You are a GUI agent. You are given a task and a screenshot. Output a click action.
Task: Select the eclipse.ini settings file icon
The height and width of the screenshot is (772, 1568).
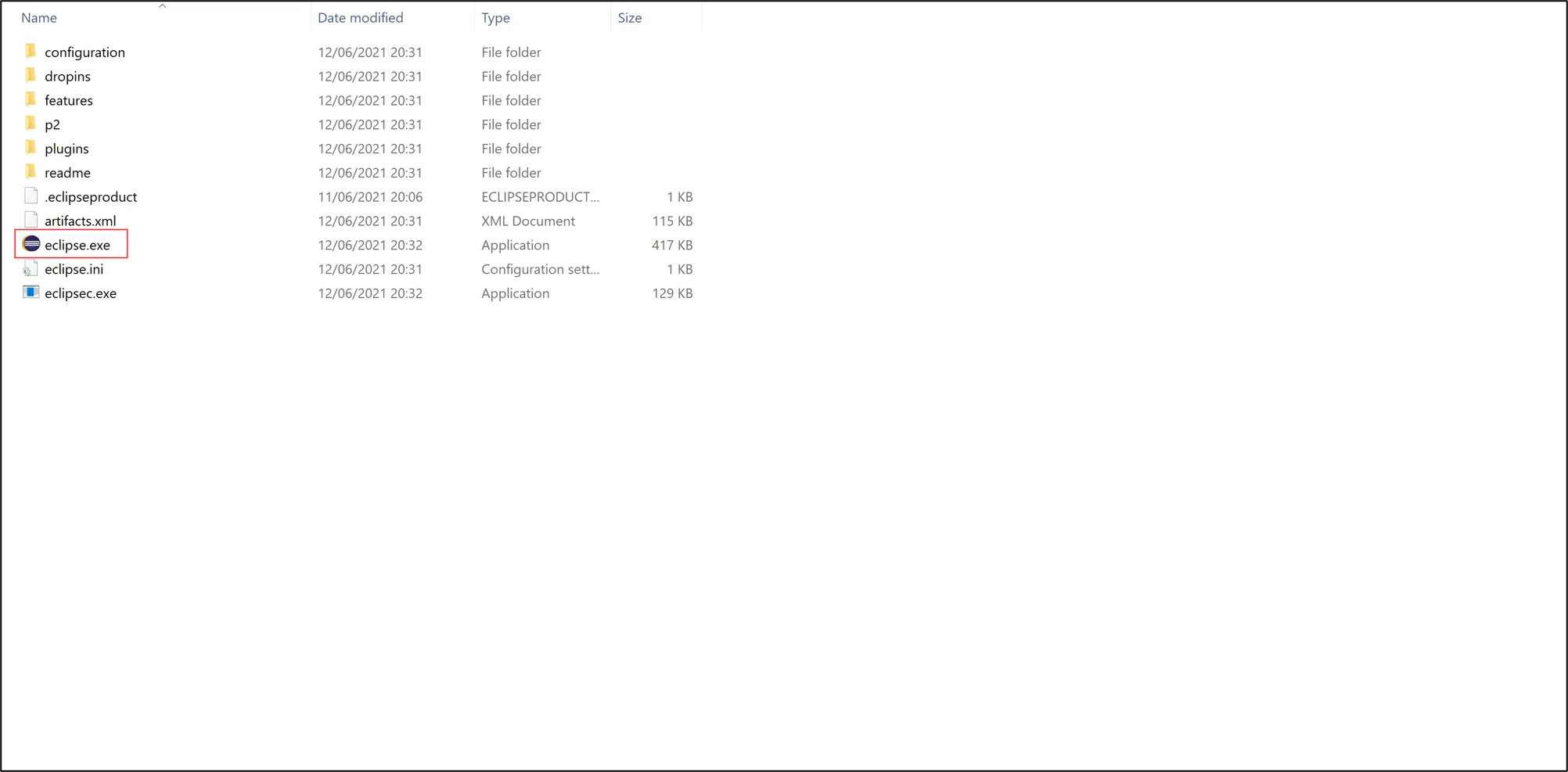point(31,269)
